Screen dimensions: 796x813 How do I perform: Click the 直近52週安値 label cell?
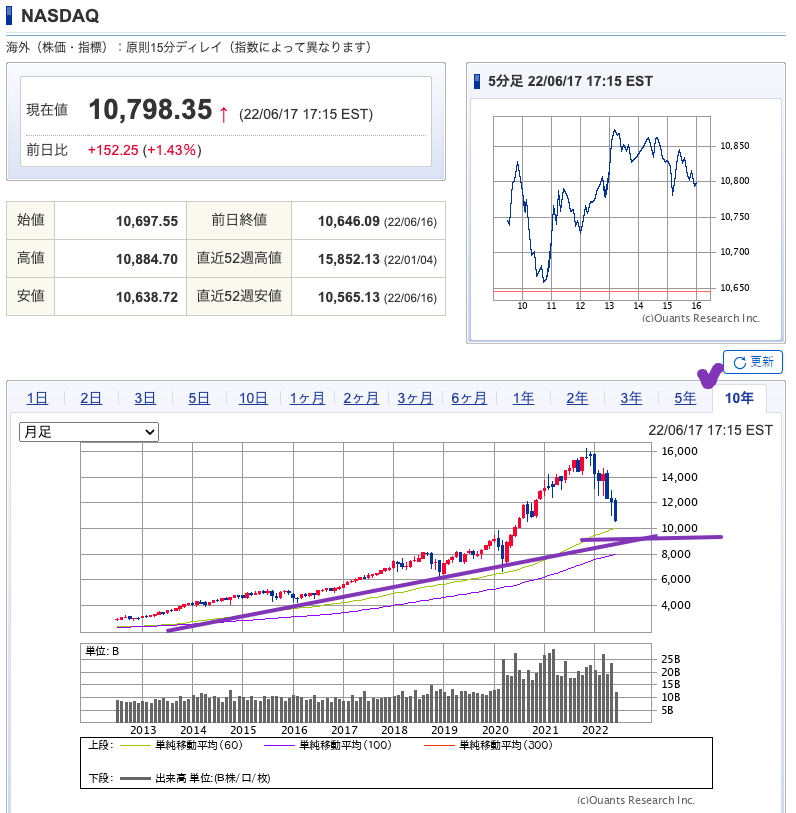point(239,296)
